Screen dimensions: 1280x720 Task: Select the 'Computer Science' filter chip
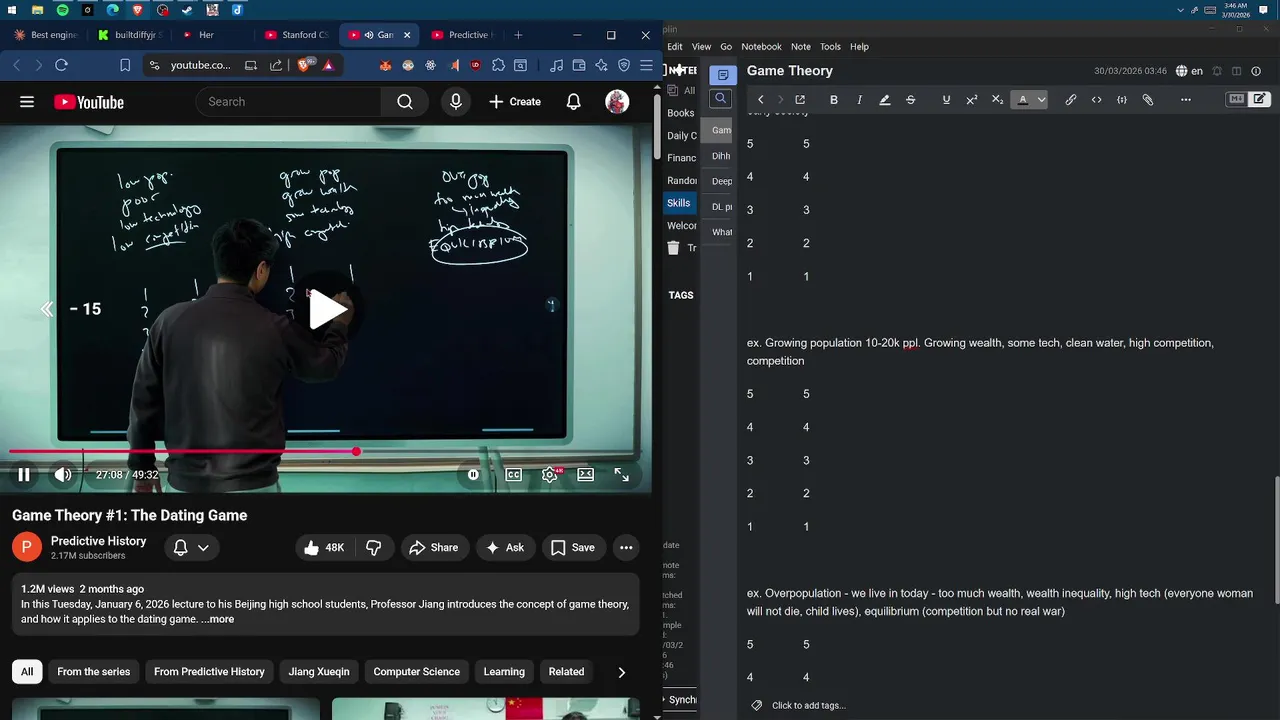point(417,672)
